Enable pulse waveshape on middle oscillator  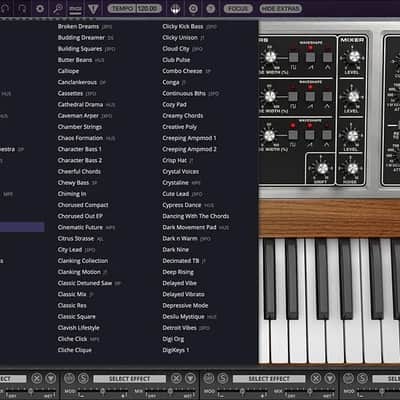(x=293, y=96)
